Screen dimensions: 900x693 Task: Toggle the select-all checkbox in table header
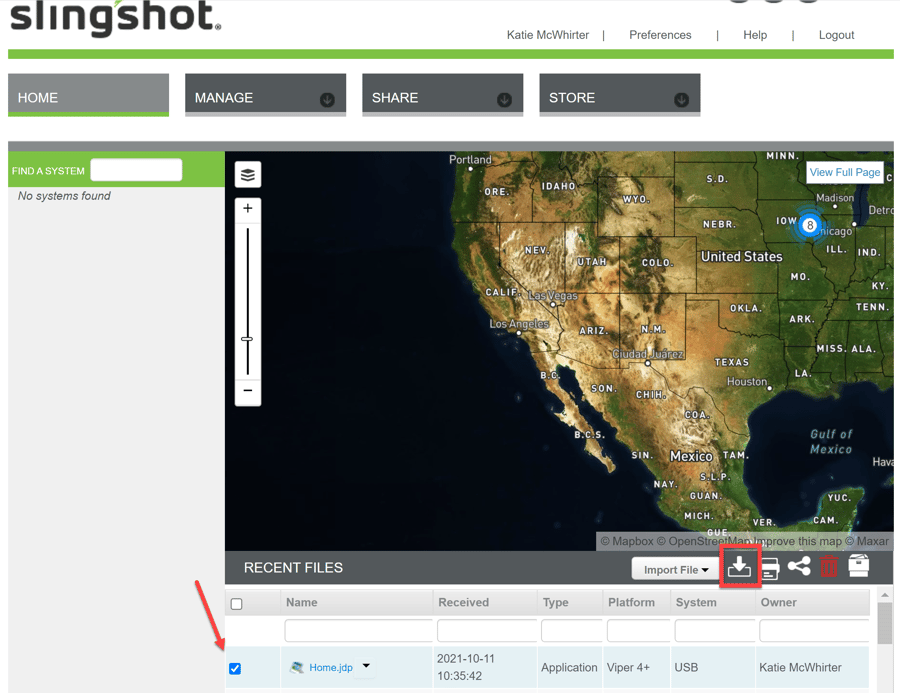coord(237,604)
